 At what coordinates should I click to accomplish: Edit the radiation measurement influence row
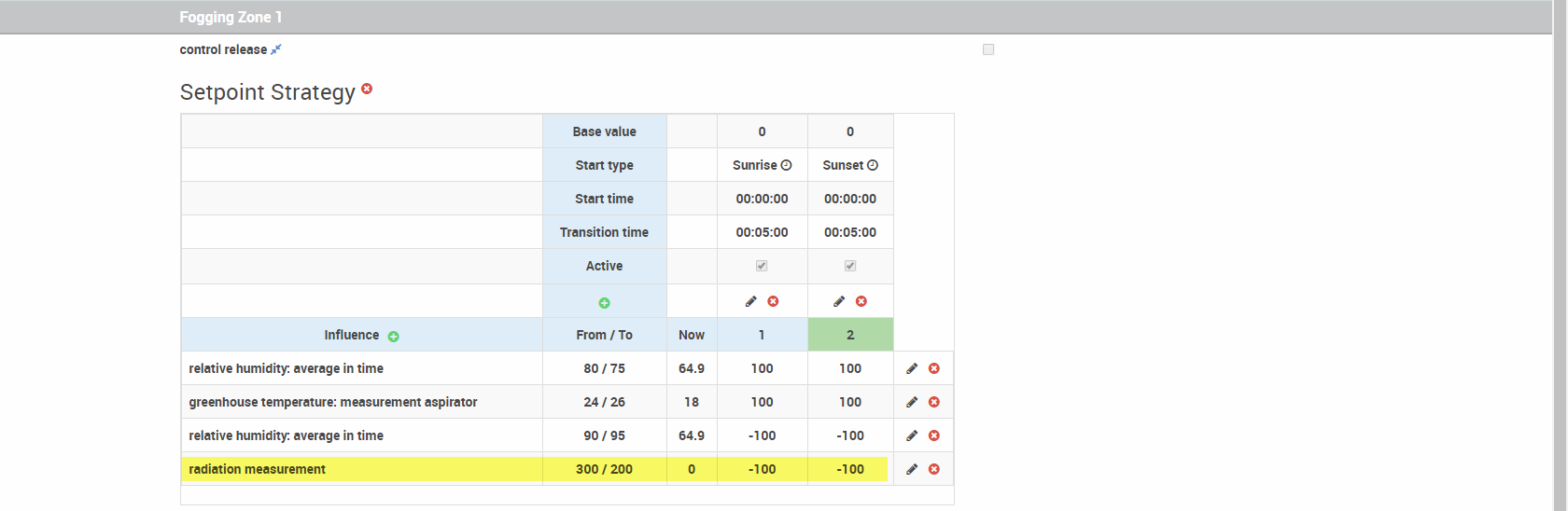tap(912, 469)
